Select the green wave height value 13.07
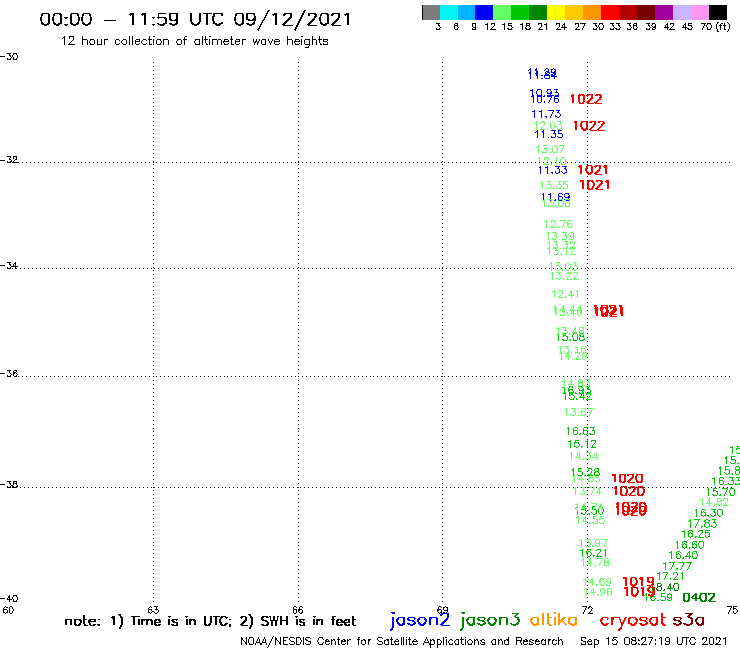 550,149
